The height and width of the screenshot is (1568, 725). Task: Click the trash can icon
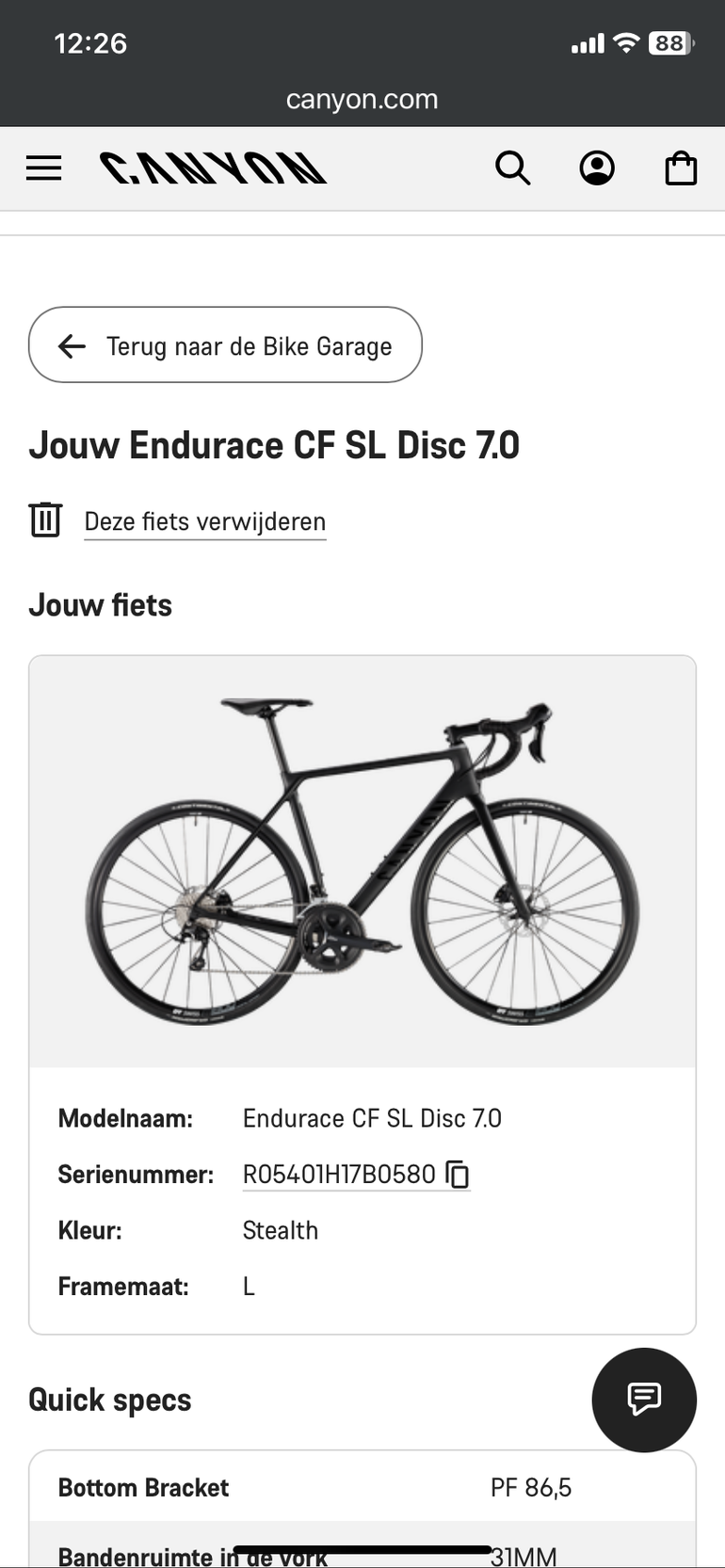coord(45,520)
